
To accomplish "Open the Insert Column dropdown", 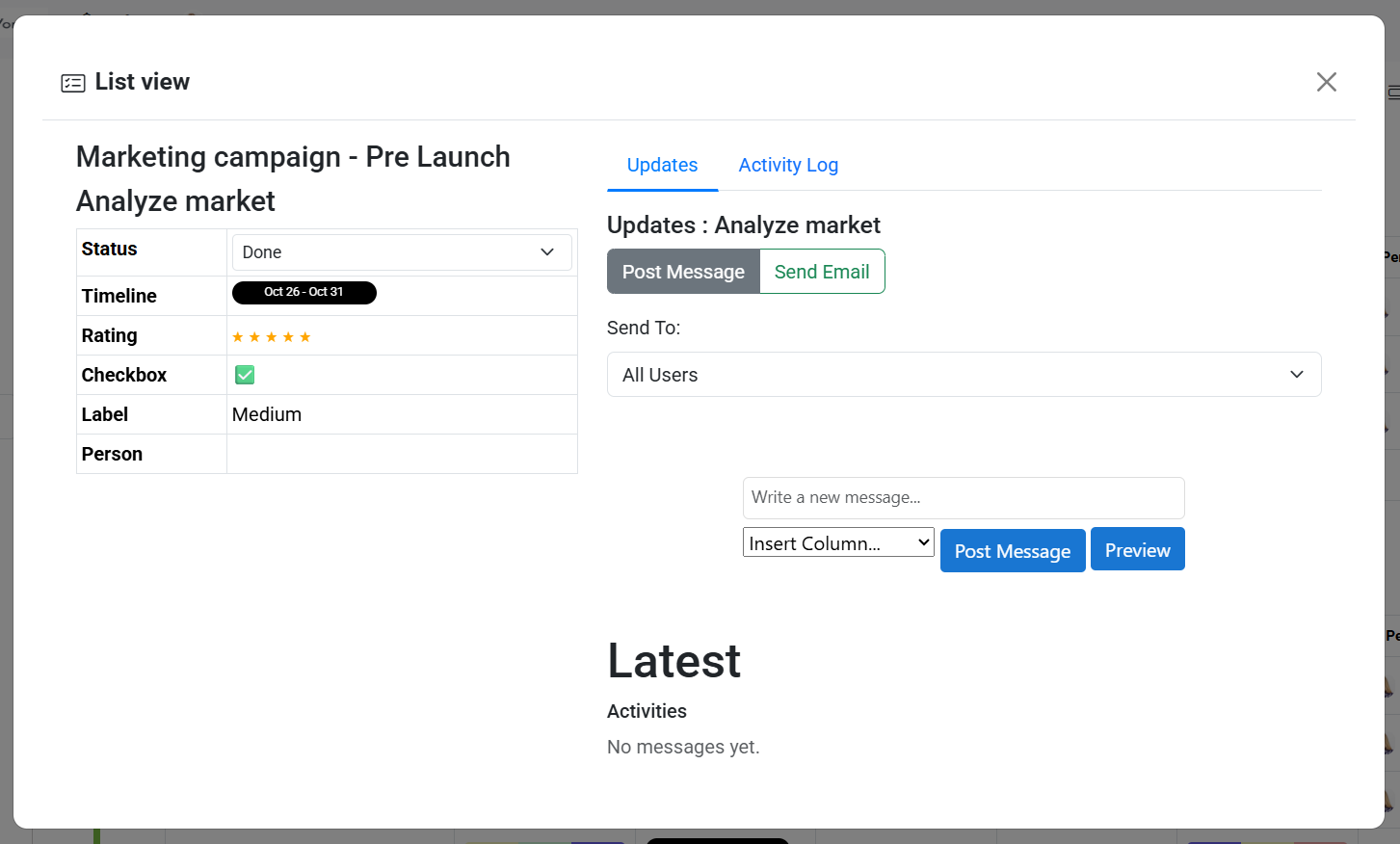I will 838,542.
